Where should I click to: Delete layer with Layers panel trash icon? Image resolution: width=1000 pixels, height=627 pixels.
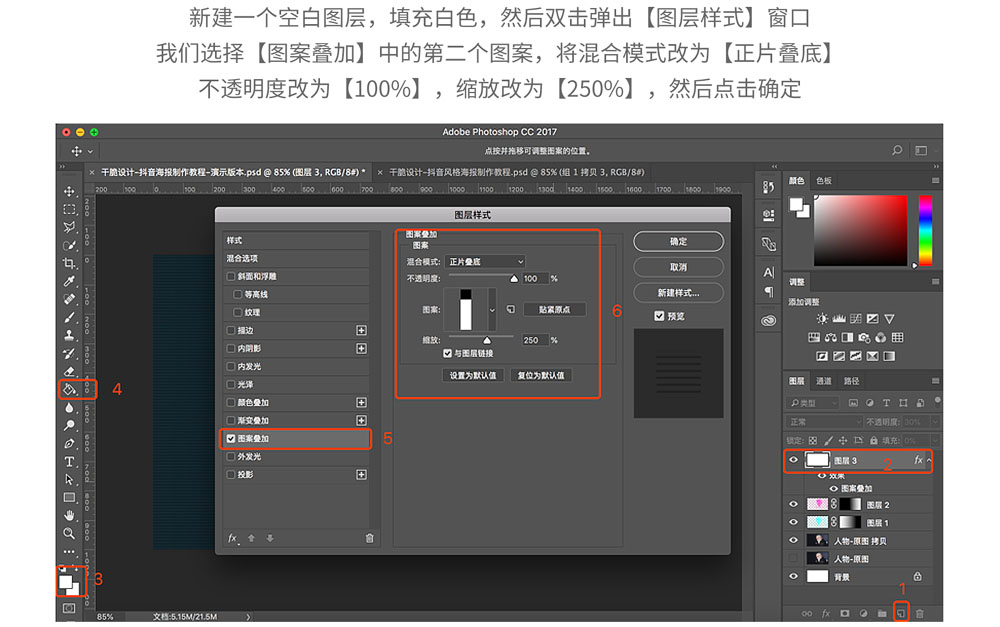[920, 613]
